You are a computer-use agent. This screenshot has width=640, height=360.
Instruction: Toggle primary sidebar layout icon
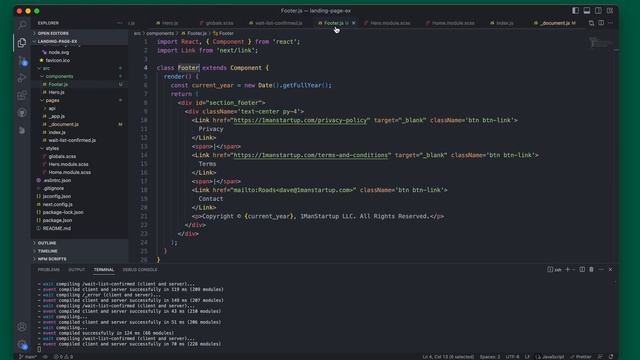pyautogui.click(x=575, y=11)
